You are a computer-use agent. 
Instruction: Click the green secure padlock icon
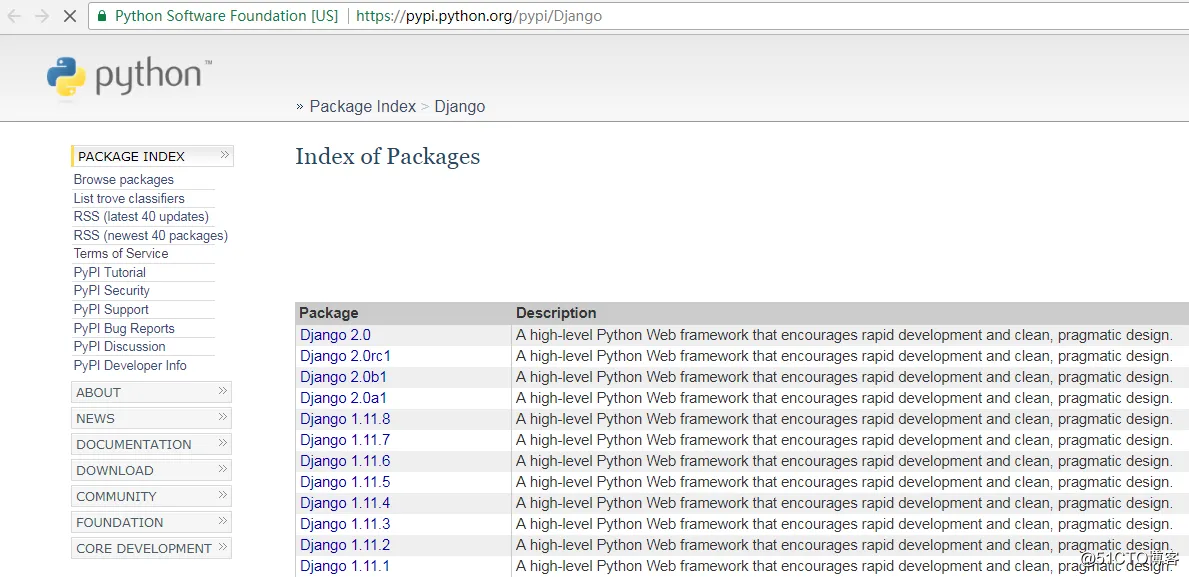tap(102, 16)
